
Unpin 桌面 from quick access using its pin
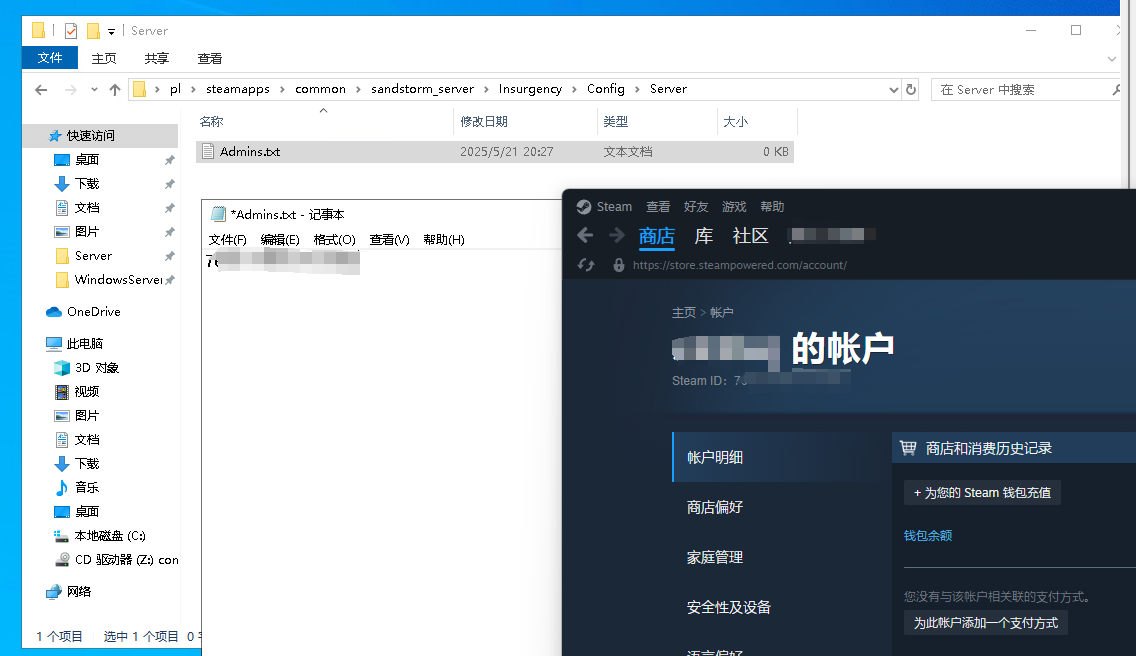coord(170,159)
